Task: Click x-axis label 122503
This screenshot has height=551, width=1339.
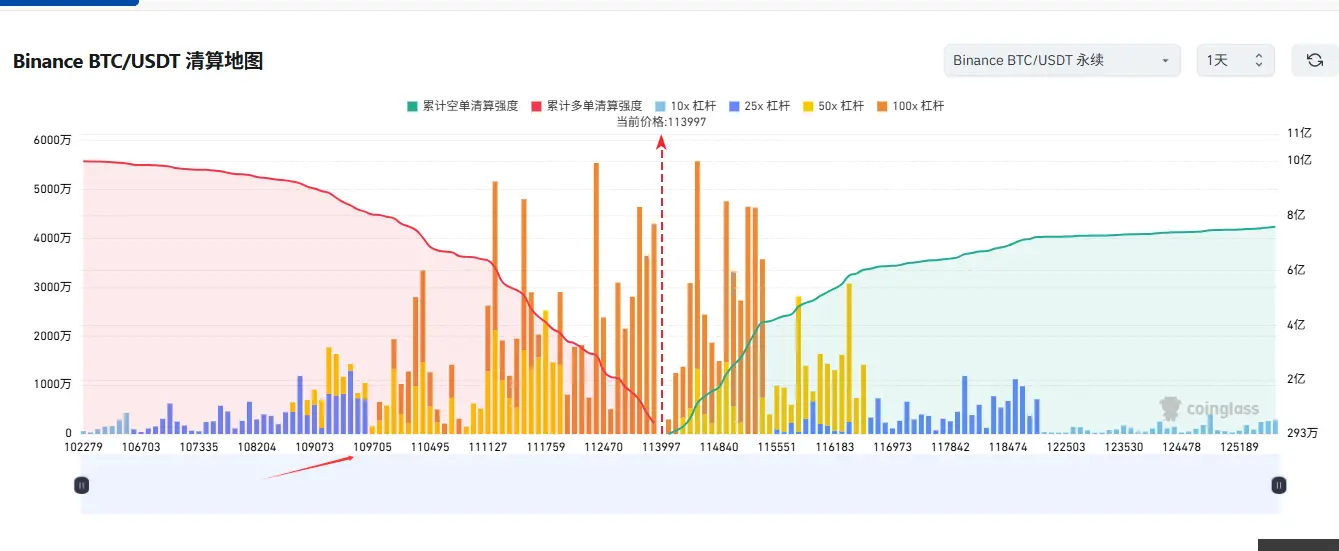Action: (1067, 447)
